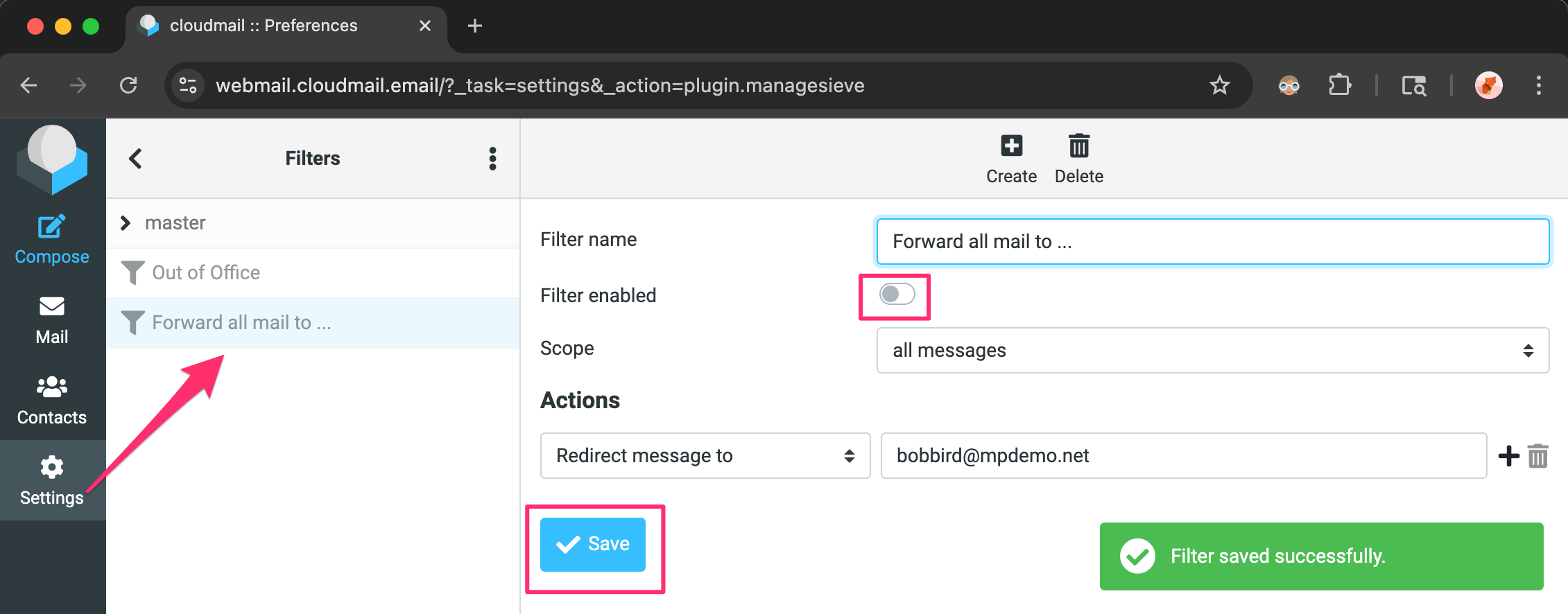Go to the Mail inbox
1568x614 pixels.
[52, 320]
